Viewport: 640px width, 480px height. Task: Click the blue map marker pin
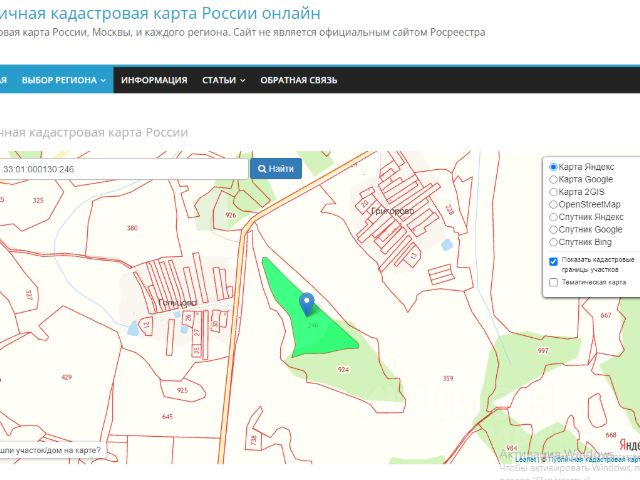[x=307, y=304]
